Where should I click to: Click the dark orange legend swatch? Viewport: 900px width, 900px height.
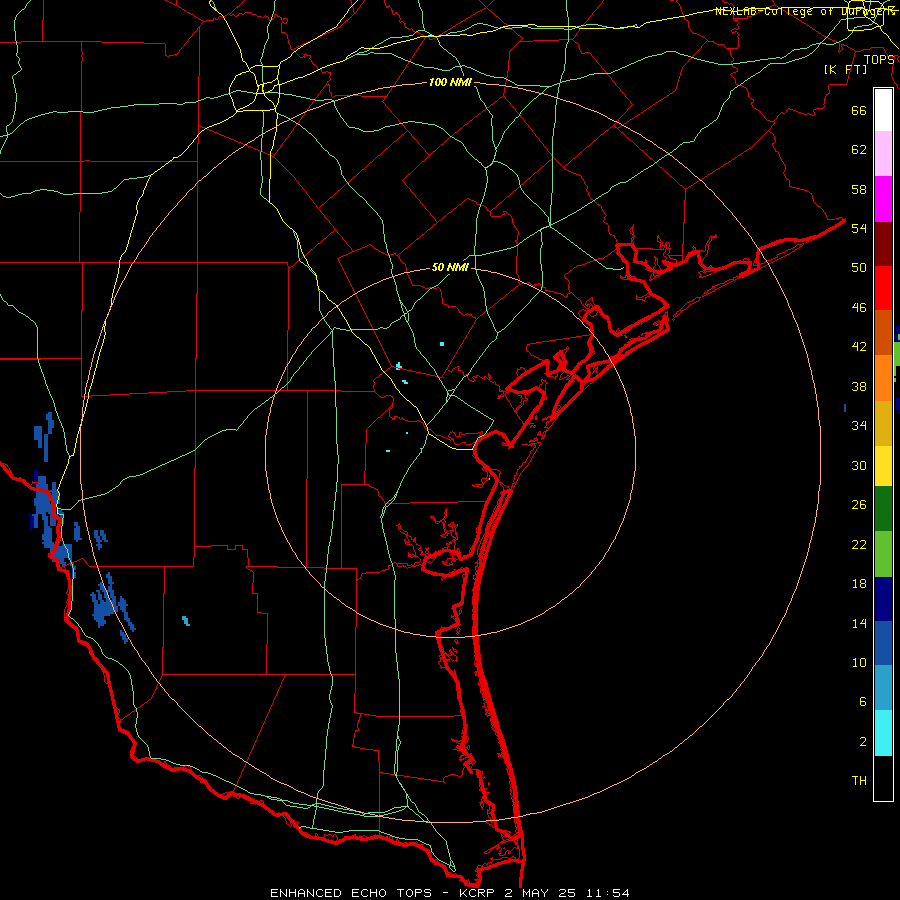click(883, 332)
